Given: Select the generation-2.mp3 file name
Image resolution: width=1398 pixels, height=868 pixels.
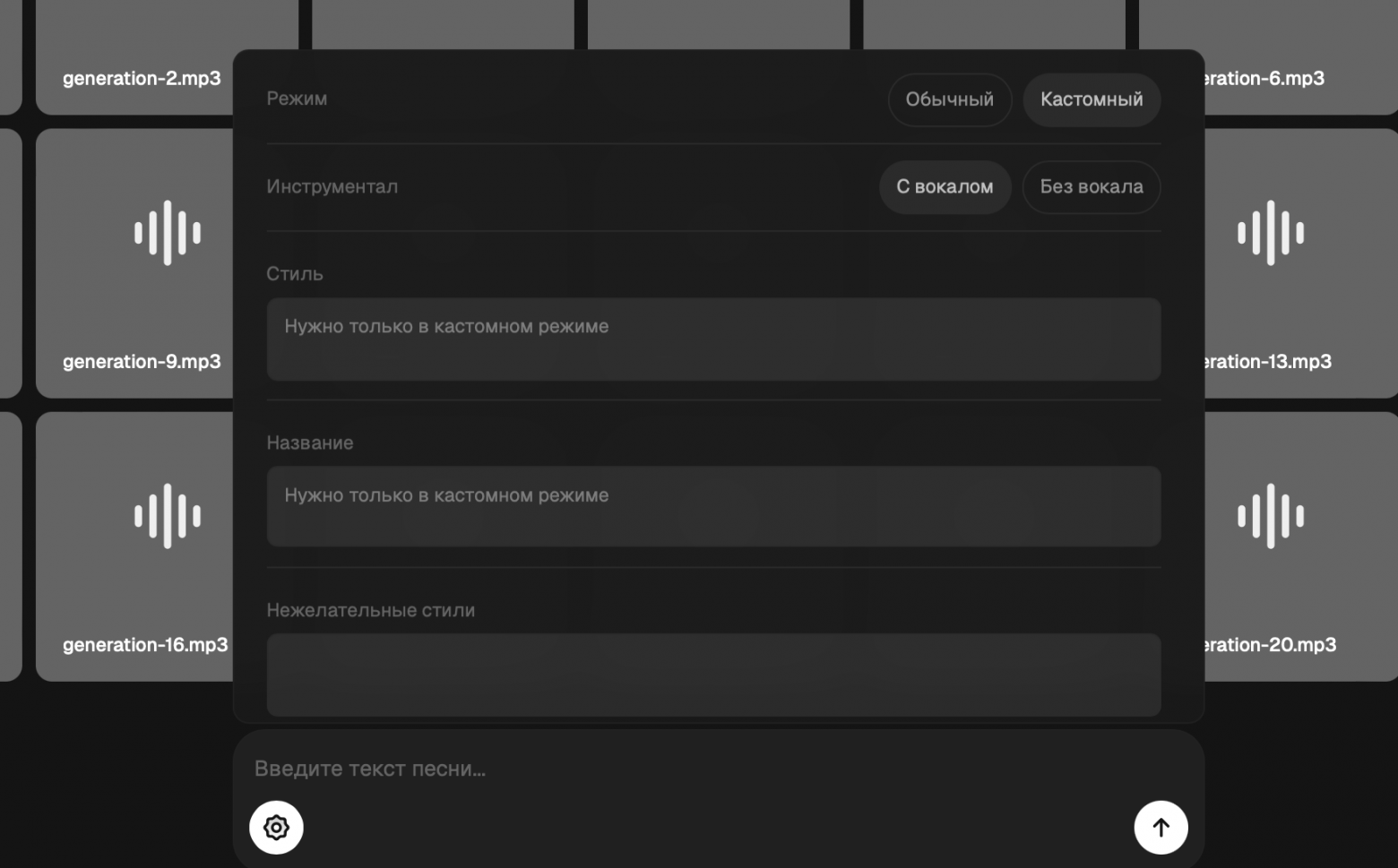Looking at the screenshot, I should click(142, 78).
